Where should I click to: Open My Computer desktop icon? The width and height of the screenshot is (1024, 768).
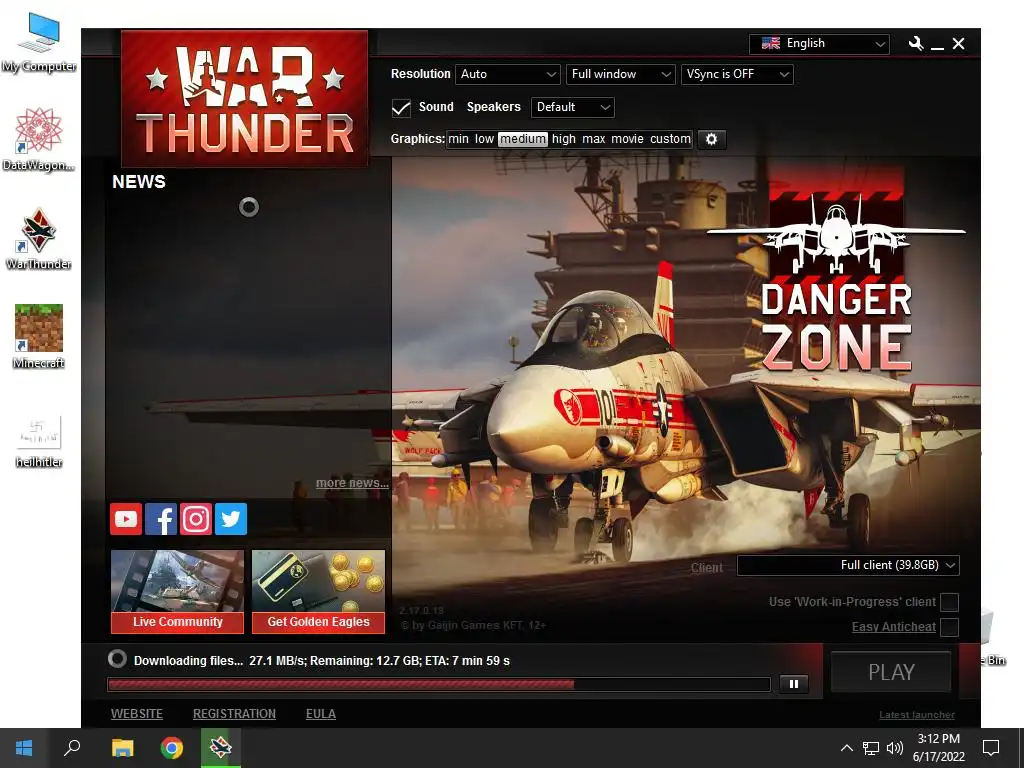pyautogui.click(x=39, y=43)
